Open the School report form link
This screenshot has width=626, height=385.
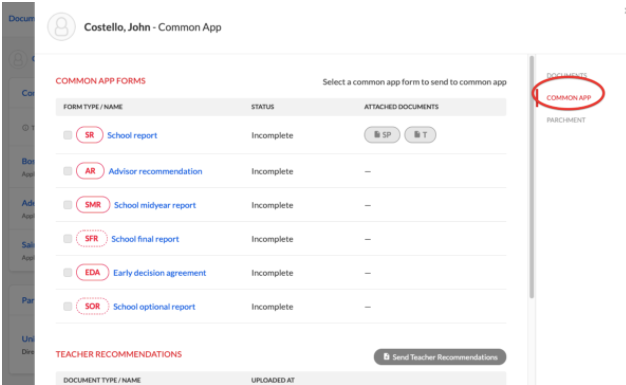click(132, 135)
